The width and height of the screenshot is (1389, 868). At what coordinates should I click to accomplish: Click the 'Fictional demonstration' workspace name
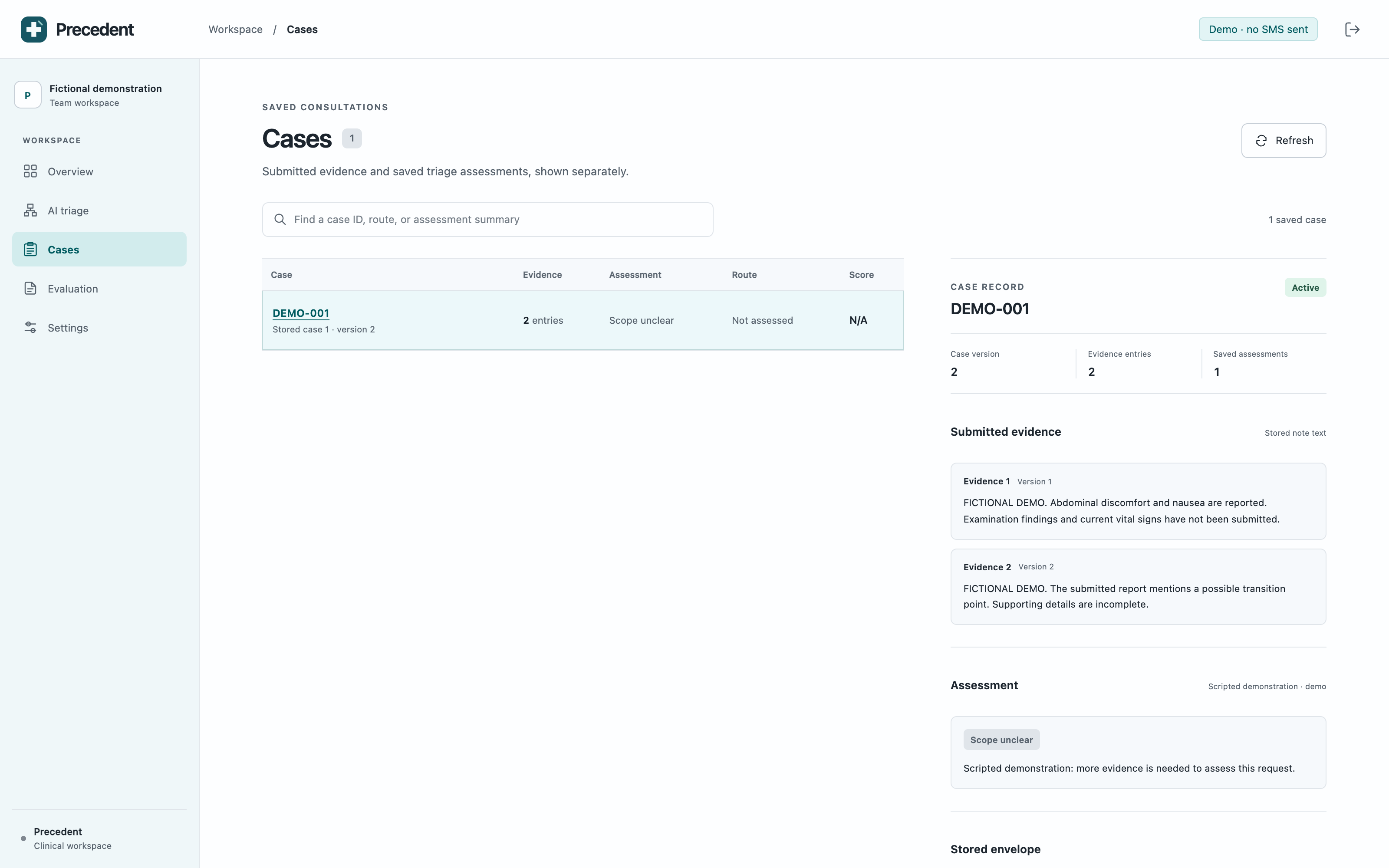tap(105, 89)
